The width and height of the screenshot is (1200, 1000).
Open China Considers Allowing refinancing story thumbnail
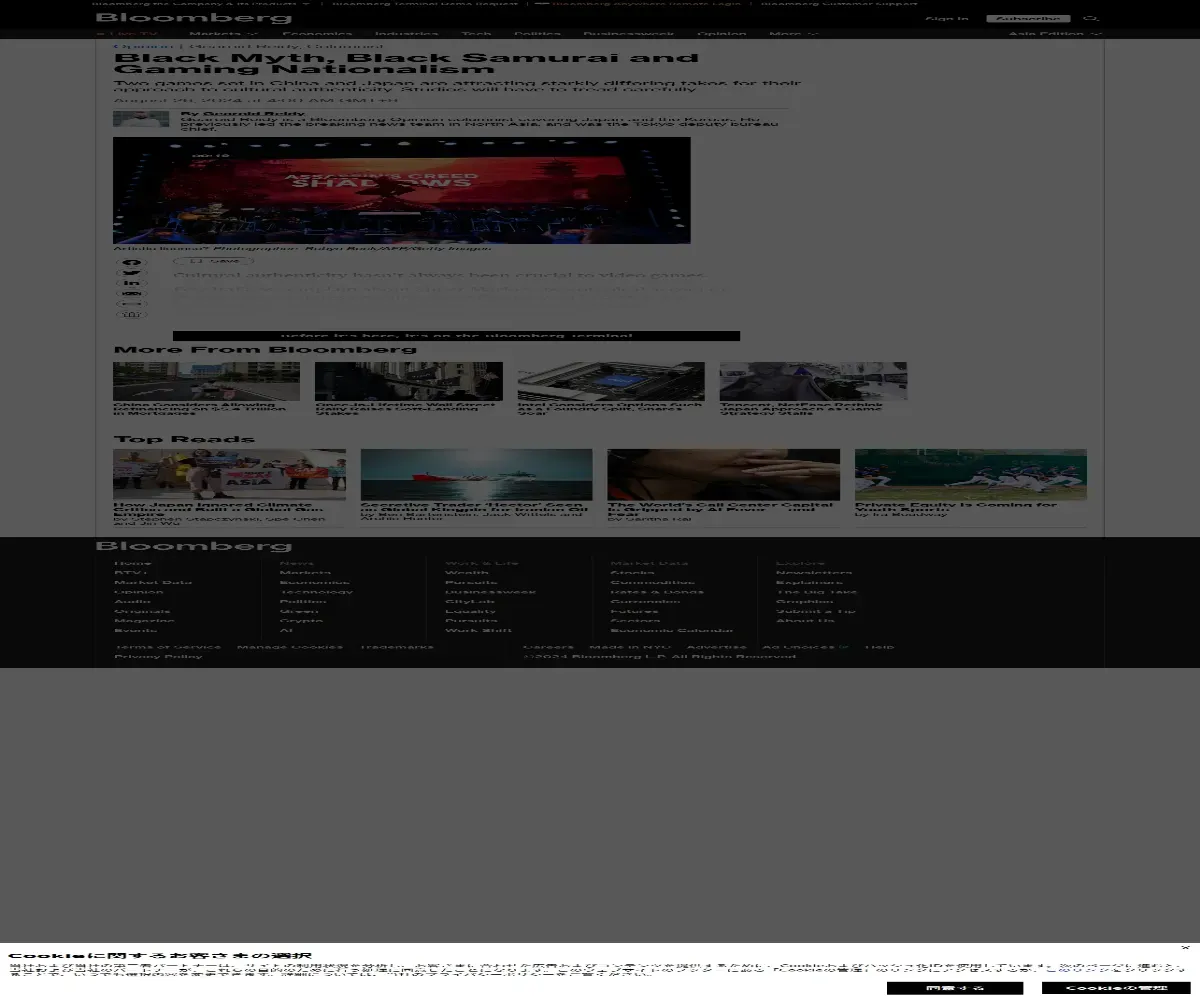pyautogui.click(x=206, y=381)
